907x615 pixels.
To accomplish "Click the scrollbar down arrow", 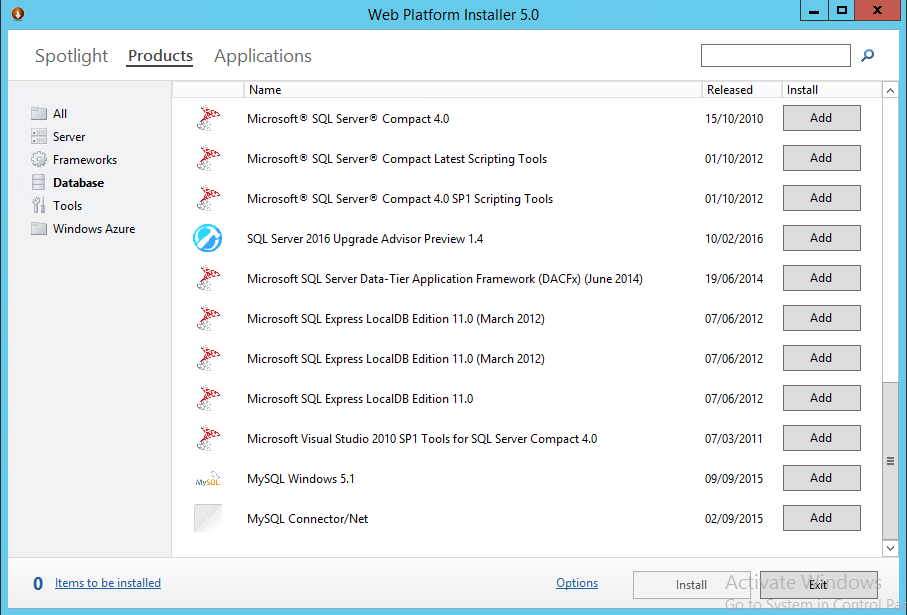I will [890, 548].
